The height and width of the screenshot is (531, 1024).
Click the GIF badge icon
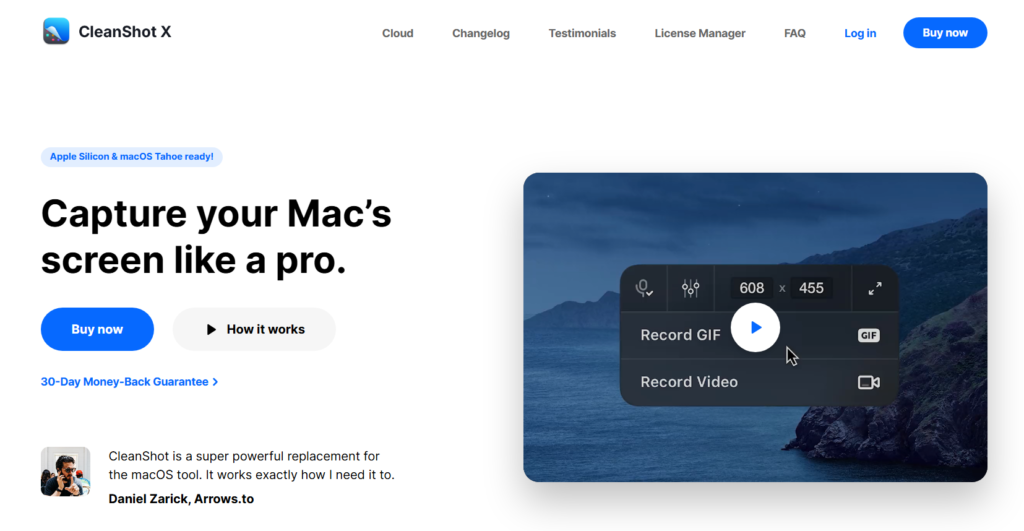tap(869, 335)
